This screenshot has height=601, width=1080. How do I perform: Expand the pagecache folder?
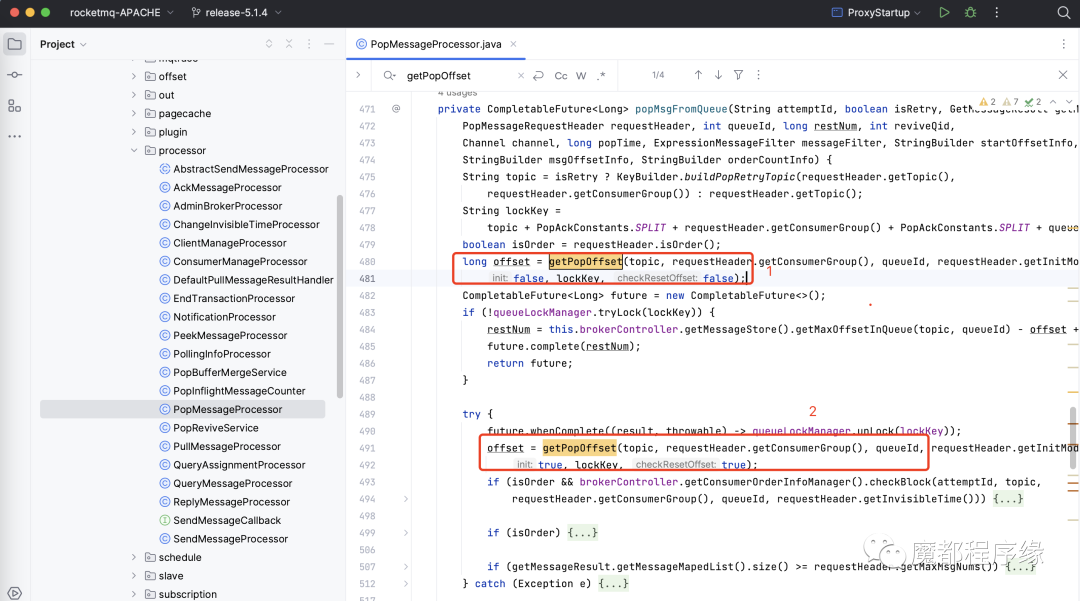[x=134, y=114]
